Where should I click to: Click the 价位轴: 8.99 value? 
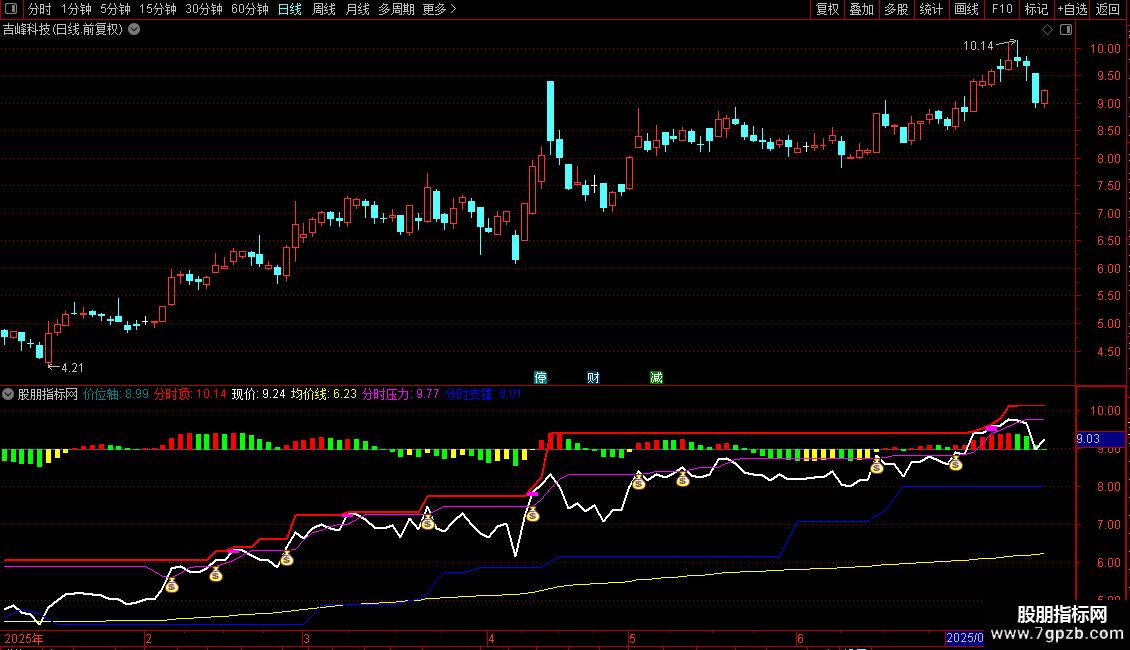tap(115, 394)
